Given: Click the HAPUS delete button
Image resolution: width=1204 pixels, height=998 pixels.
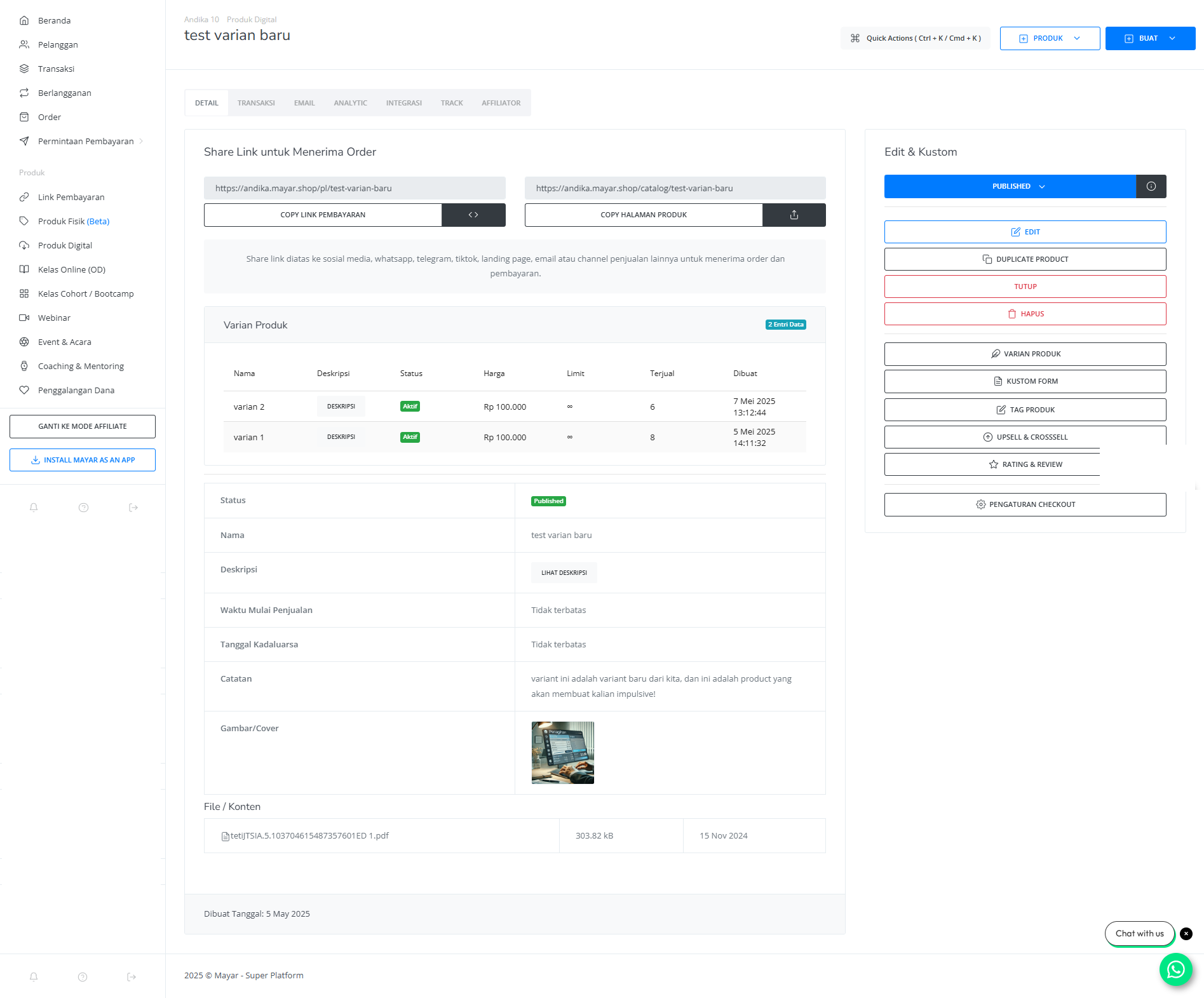Looking at the screenshot, I should tap(1025, 314).
